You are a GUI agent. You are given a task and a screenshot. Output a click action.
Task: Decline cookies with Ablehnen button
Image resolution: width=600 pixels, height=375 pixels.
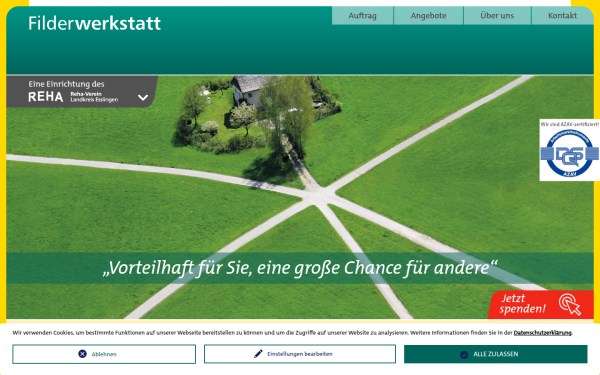104,354
